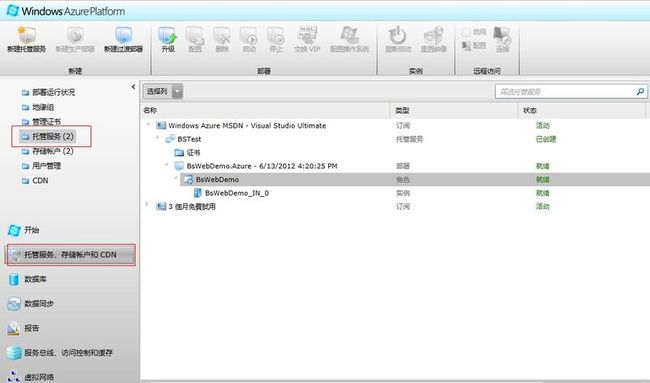The width and height of the screenshot is (650, 383).
Task: Click 已创建 status of BSTest row
Action: (x=546, y=139)
